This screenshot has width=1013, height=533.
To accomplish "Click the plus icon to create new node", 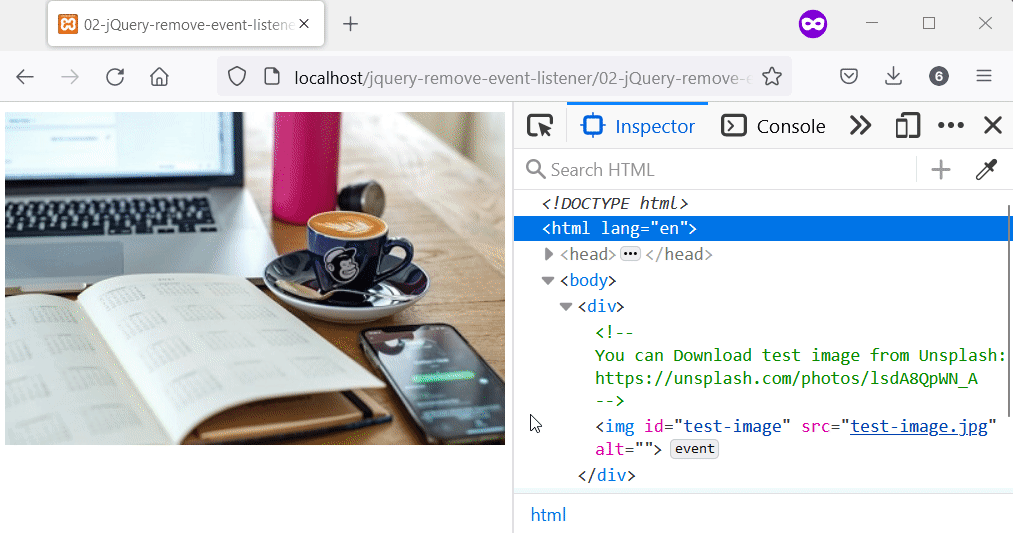I will tap(940, 170).
